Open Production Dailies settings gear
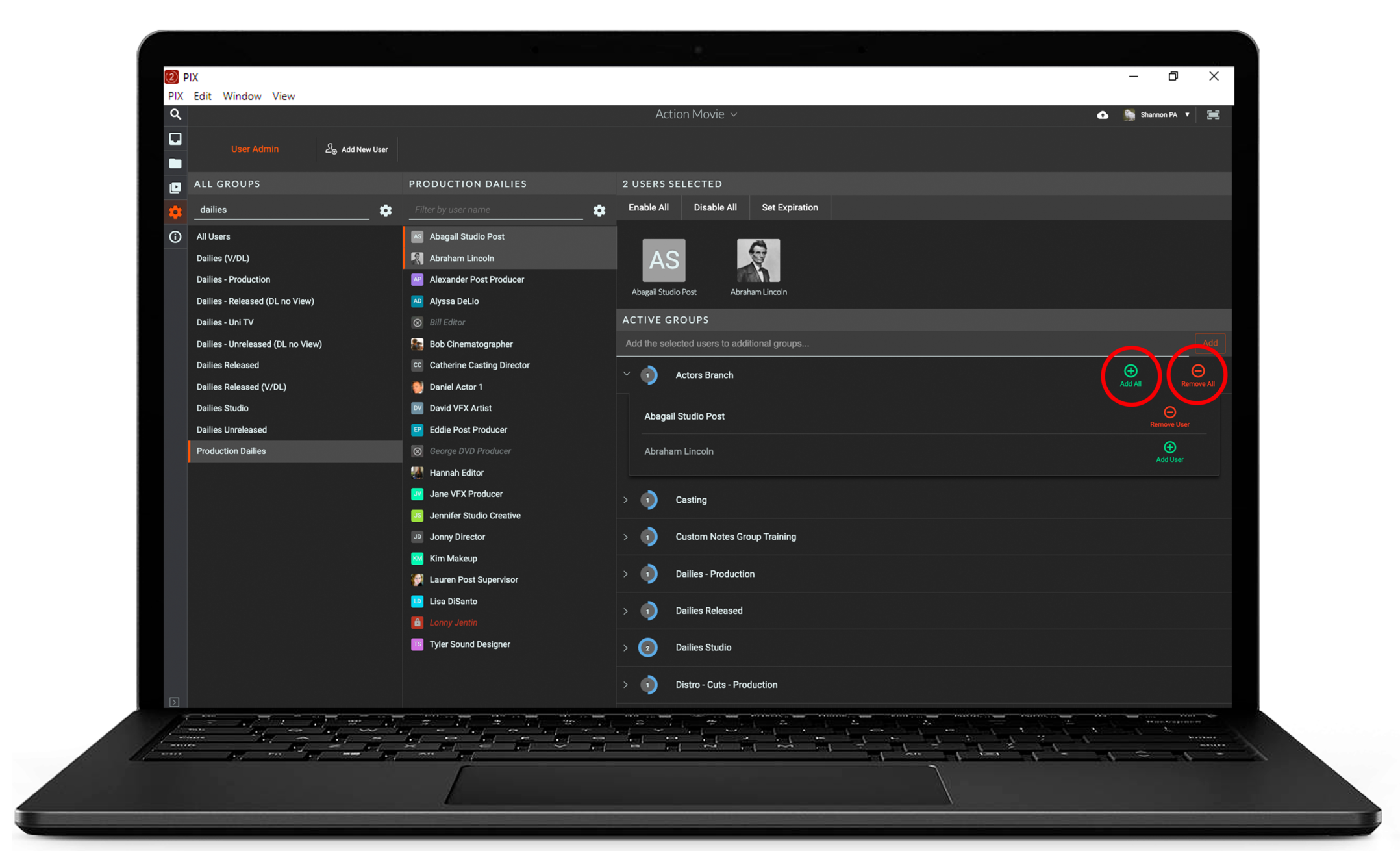The height and width of the screenshot is (851, 1400). coord(599,210)
